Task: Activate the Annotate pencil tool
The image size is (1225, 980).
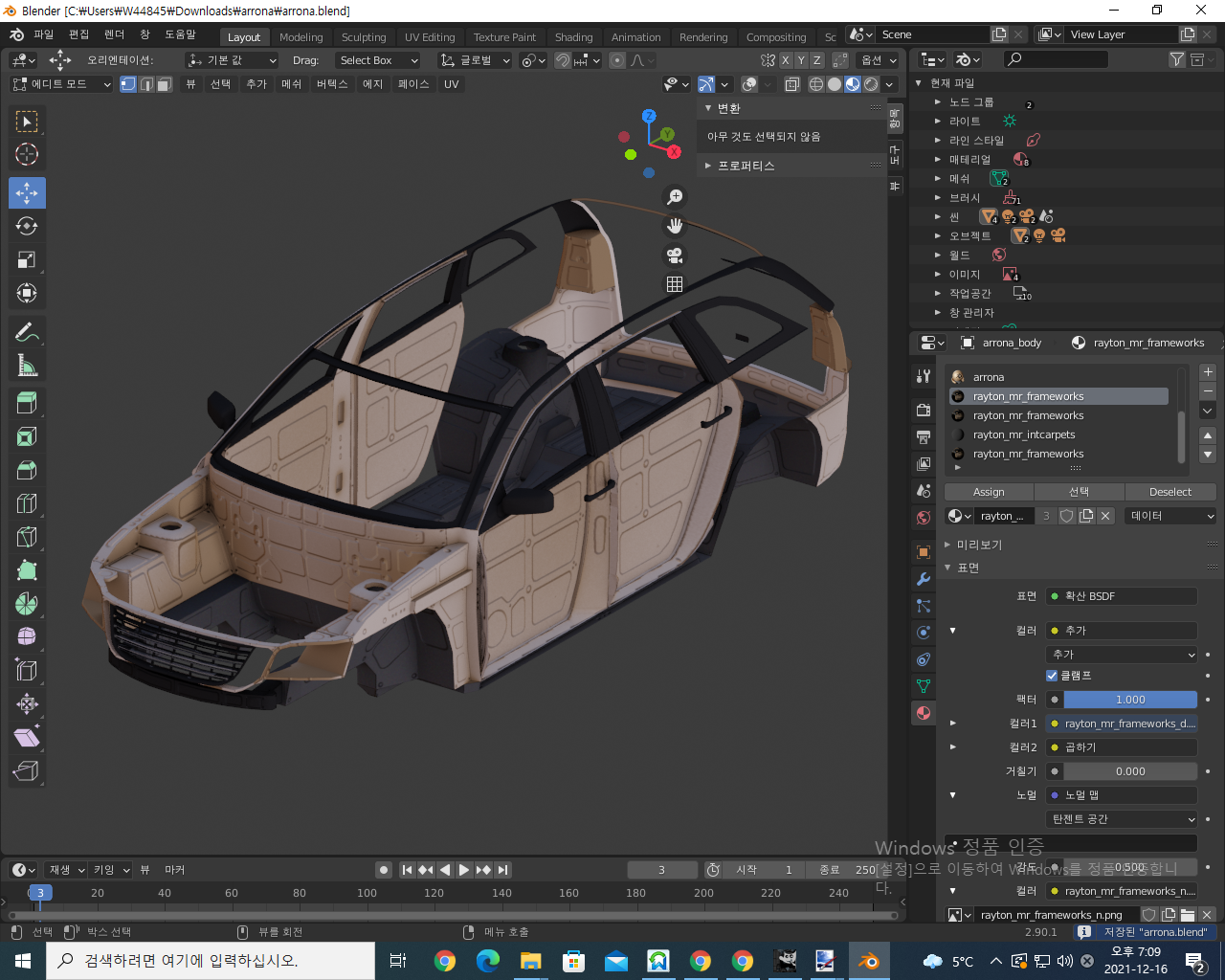Action: click(27, 332)
